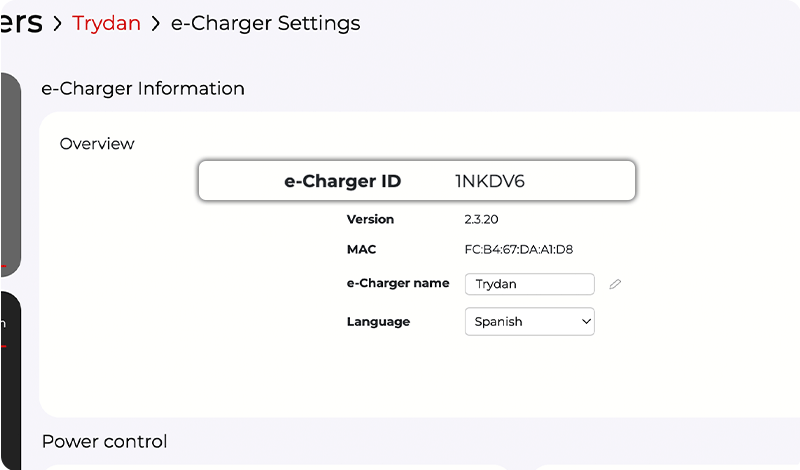Click the breadcrumb chevron after Trydan
This screenshot has height=470, width=800.
click(x=156, y=23)
